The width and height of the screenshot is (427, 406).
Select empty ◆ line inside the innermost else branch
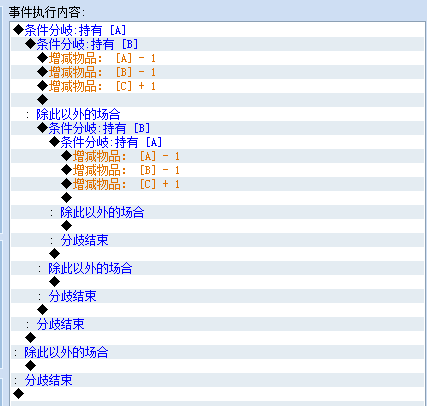(217, 226)
